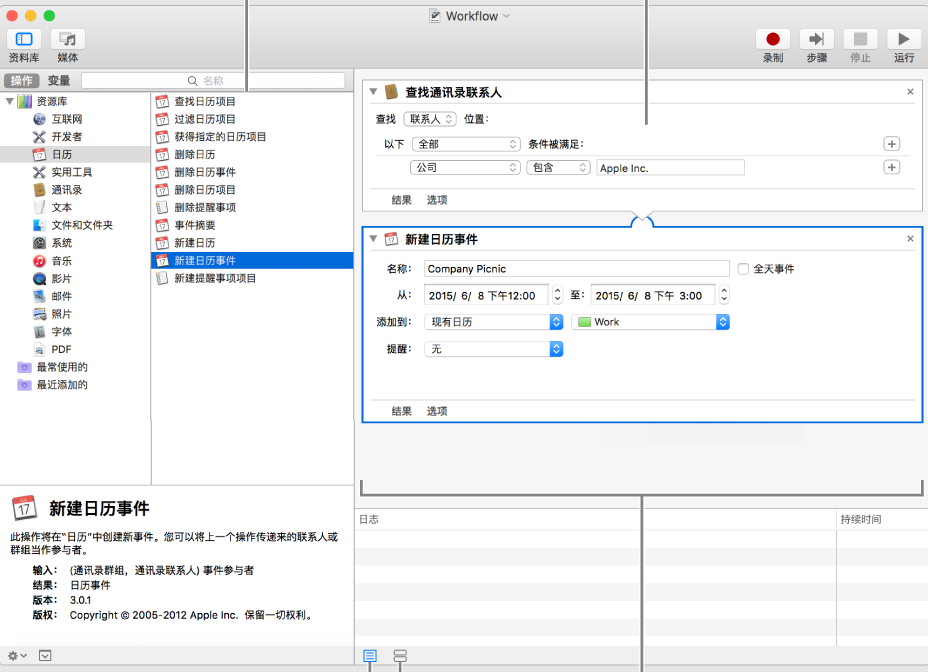Open the Work calendar dropdown
This screenshot has height=672, width=928.
coord(650,322)
